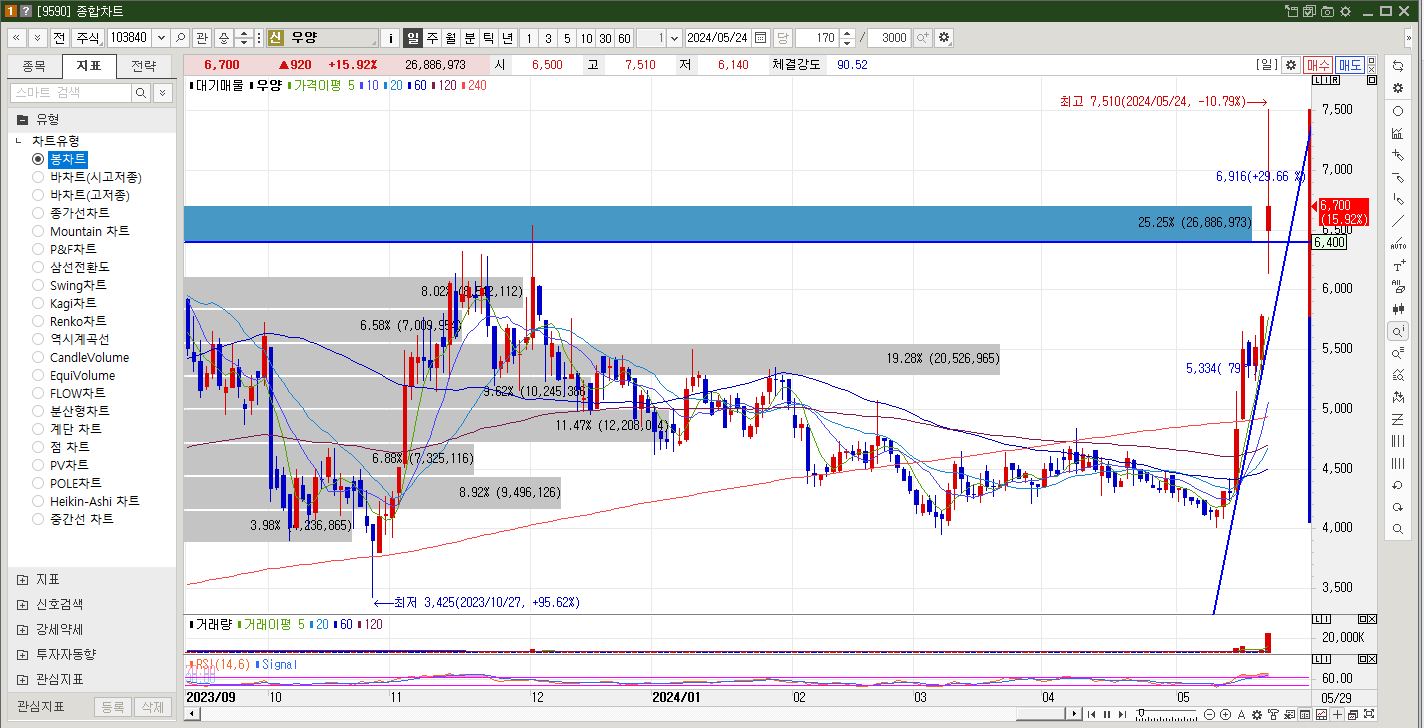Screen dimensions: 1424x728
Task: Click the 매도 sell button
Action: [x=1350, y=65]
